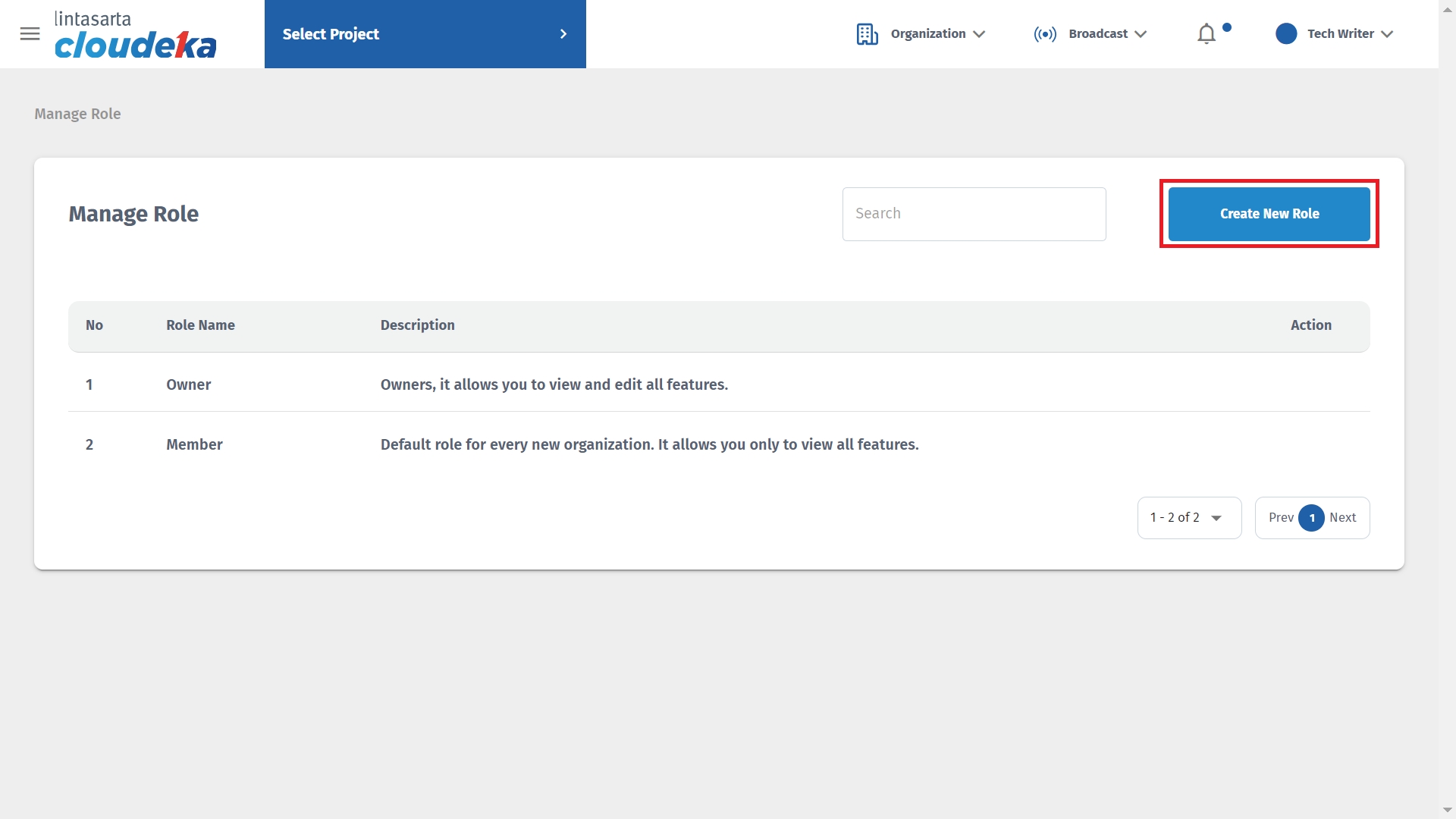Expand the Broadcast dropdown chevron
This screenshot has width=1456, height=819.
1141,34
